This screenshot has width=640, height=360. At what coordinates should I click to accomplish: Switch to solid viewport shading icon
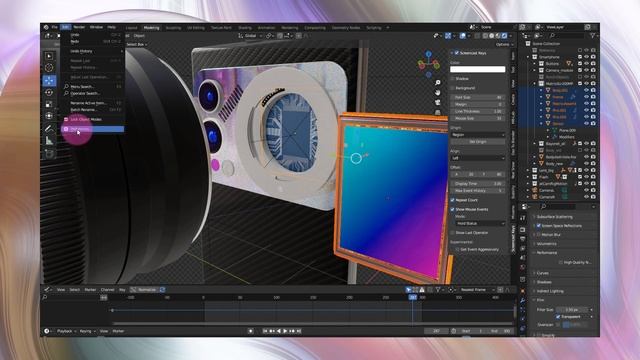[x=491, y=36]
